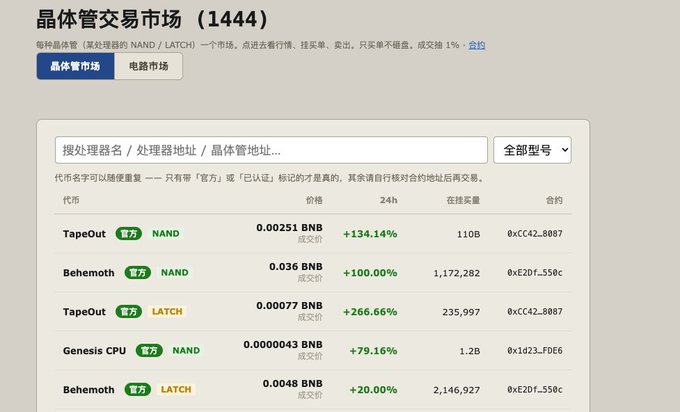Click the 1,172,282 order volume

[x=457, y=273]
